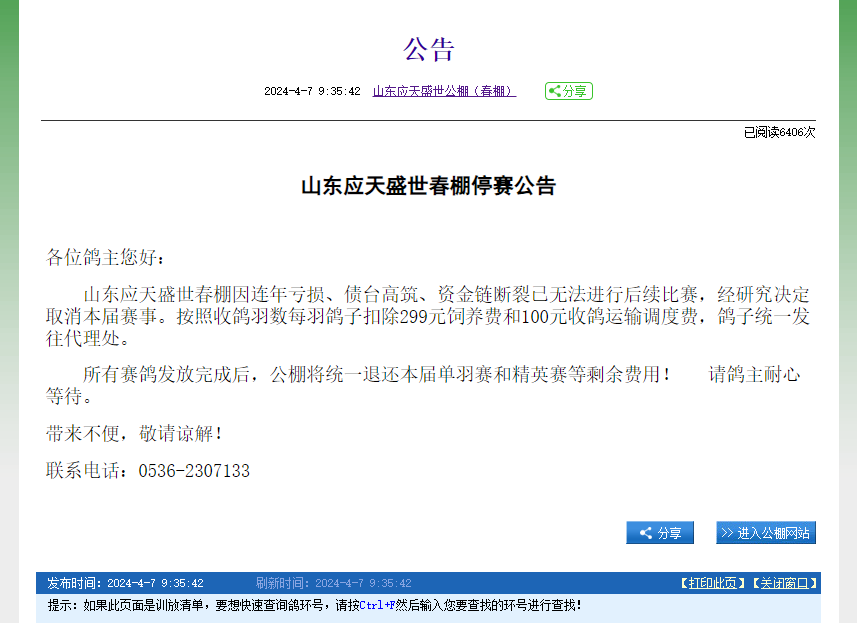Click the blue Ctrl+F text in the hint
The width and height of the screenshot is (857, 623).
378,605
